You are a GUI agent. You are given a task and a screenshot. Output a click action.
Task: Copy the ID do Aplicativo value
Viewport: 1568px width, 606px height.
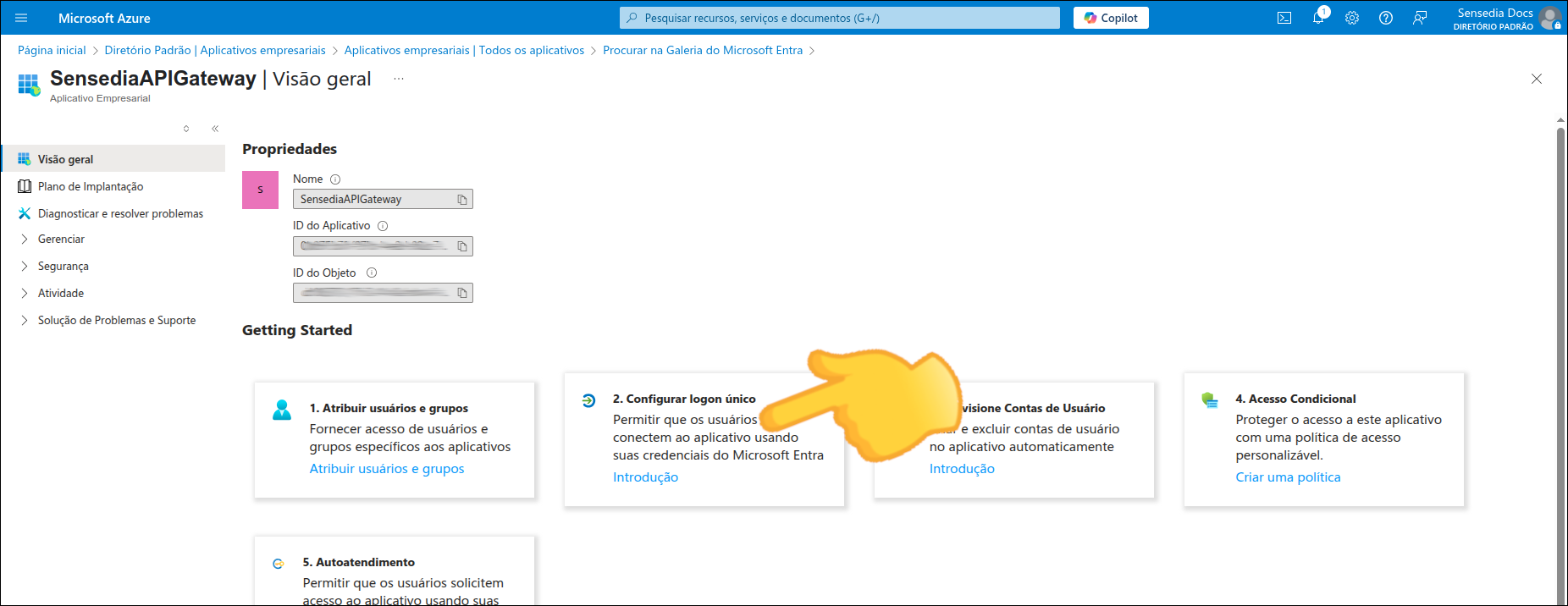click(x=462, y=246)
